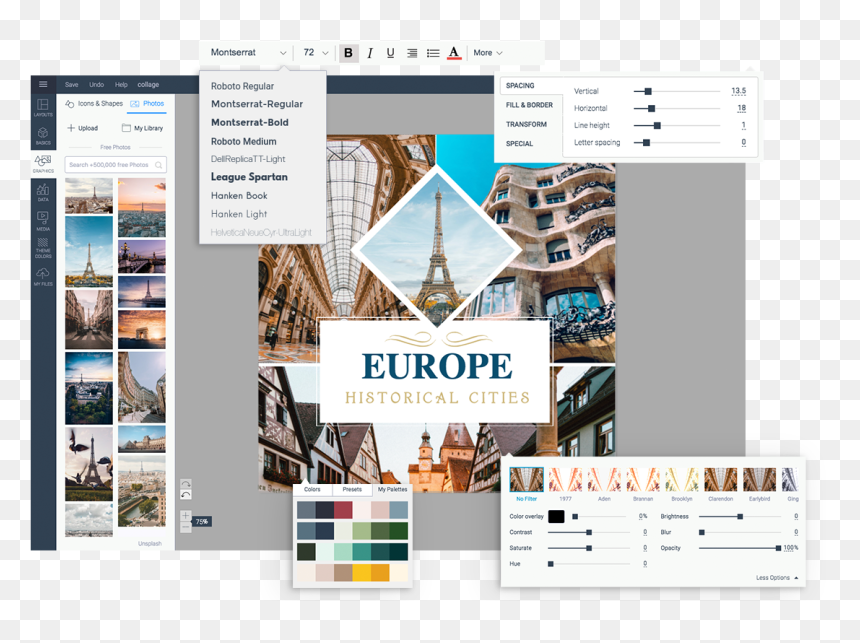Adjust the Vertical spacing slider
Viewport: 860px width, 643px height.
pyautogui.click(x=676, y=91)
